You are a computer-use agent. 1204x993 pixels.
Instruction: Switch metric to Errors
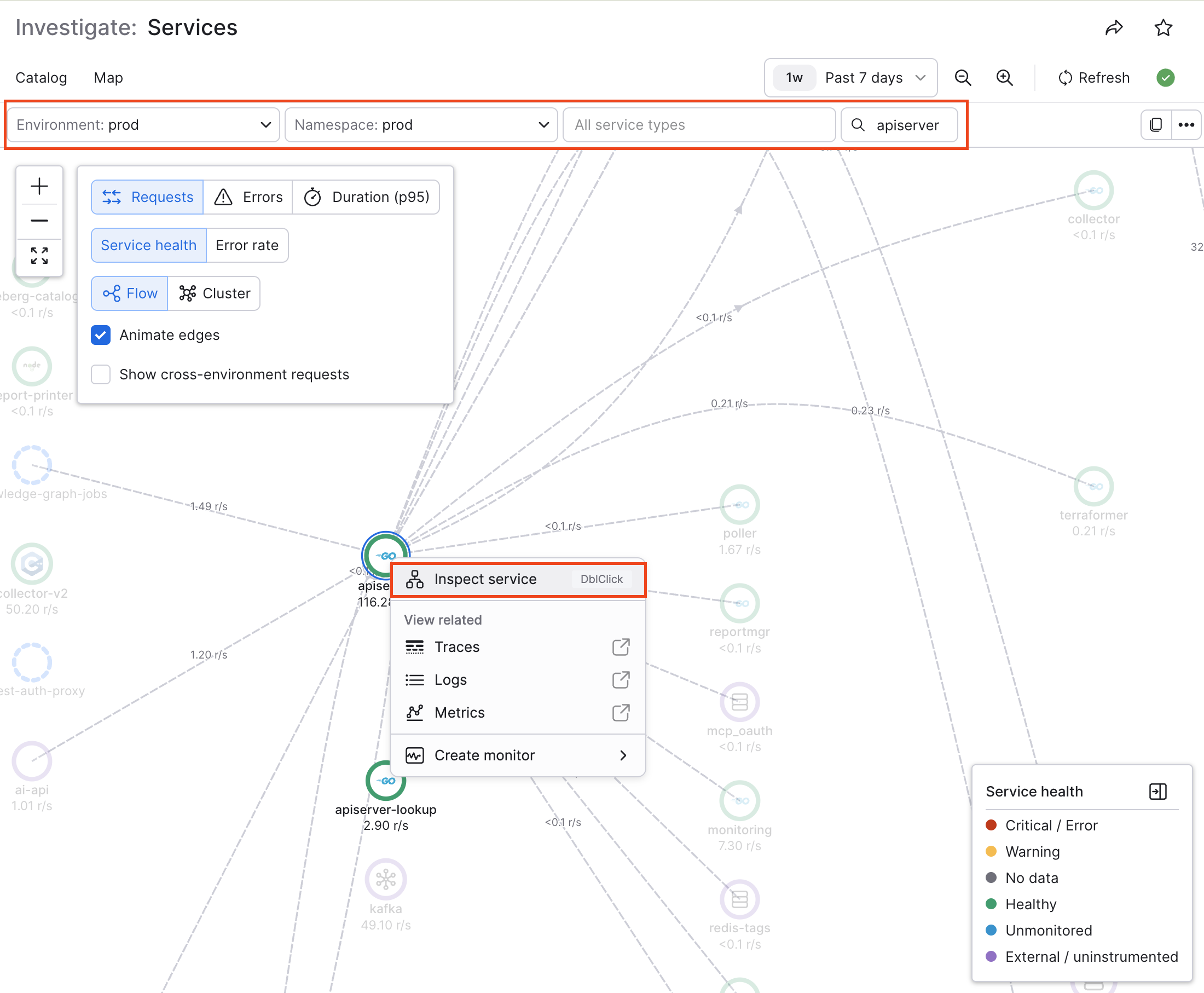248,198
